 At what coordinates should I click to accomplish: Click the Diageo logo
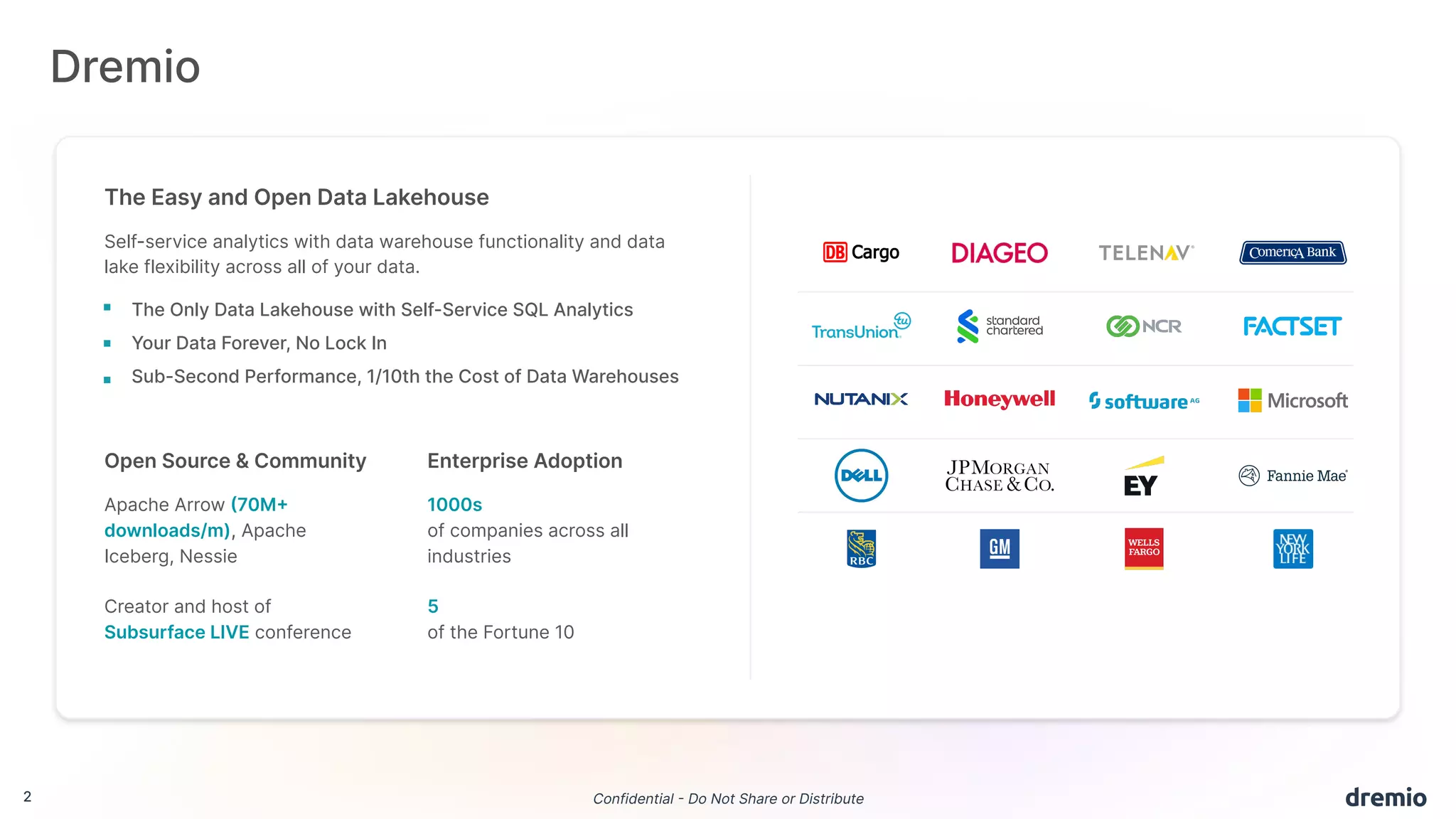coord(999,253)
